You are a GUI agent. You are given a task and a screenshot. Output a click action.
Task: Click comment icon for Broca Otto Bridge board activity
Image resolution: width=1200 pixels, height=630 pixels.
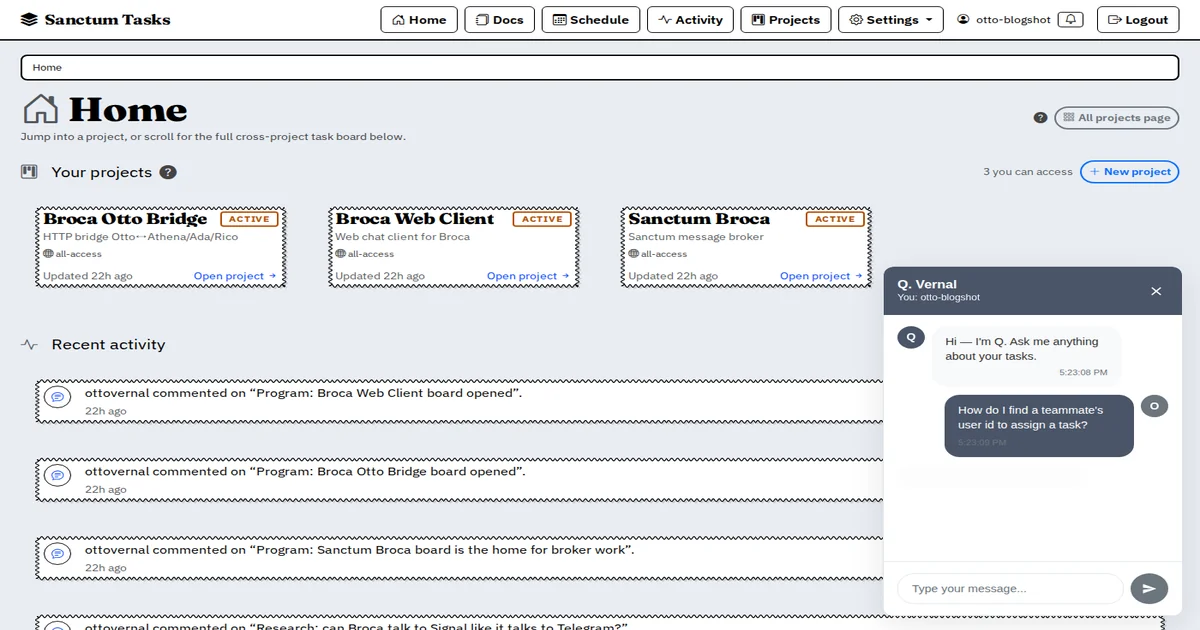58,475
